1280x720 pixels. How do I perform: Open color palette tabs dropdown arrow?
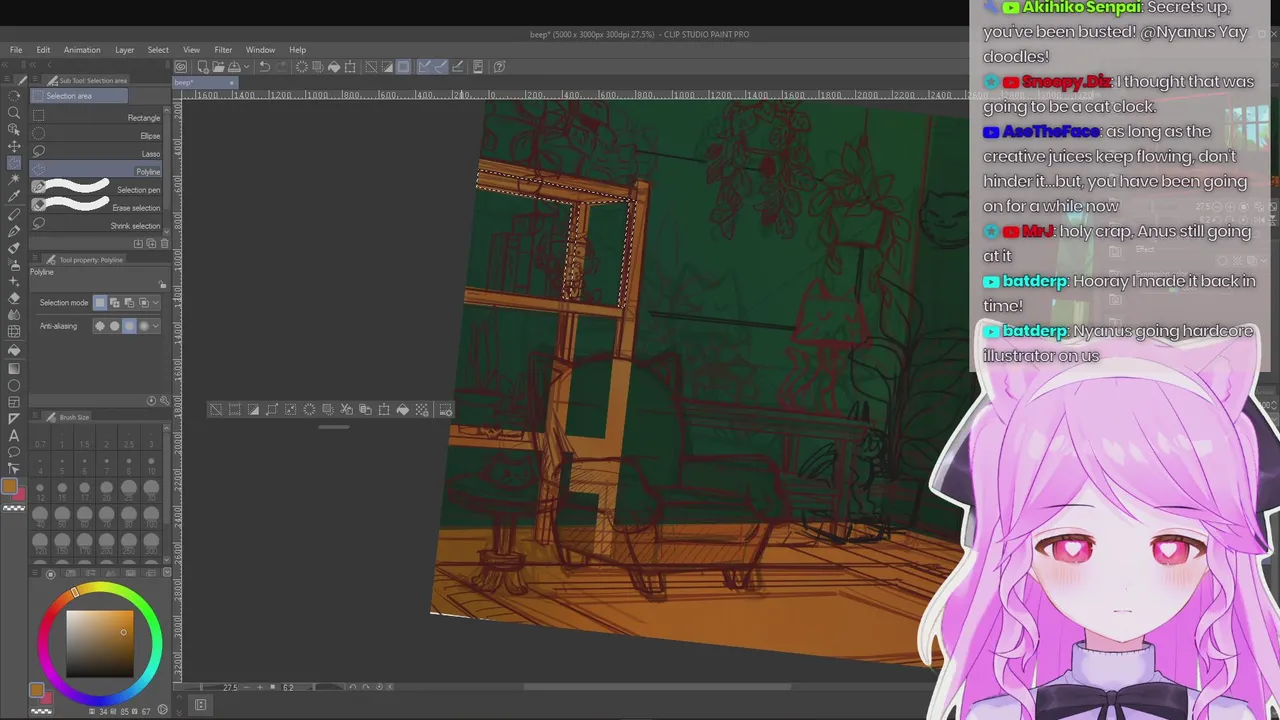[x=167, y=572]
